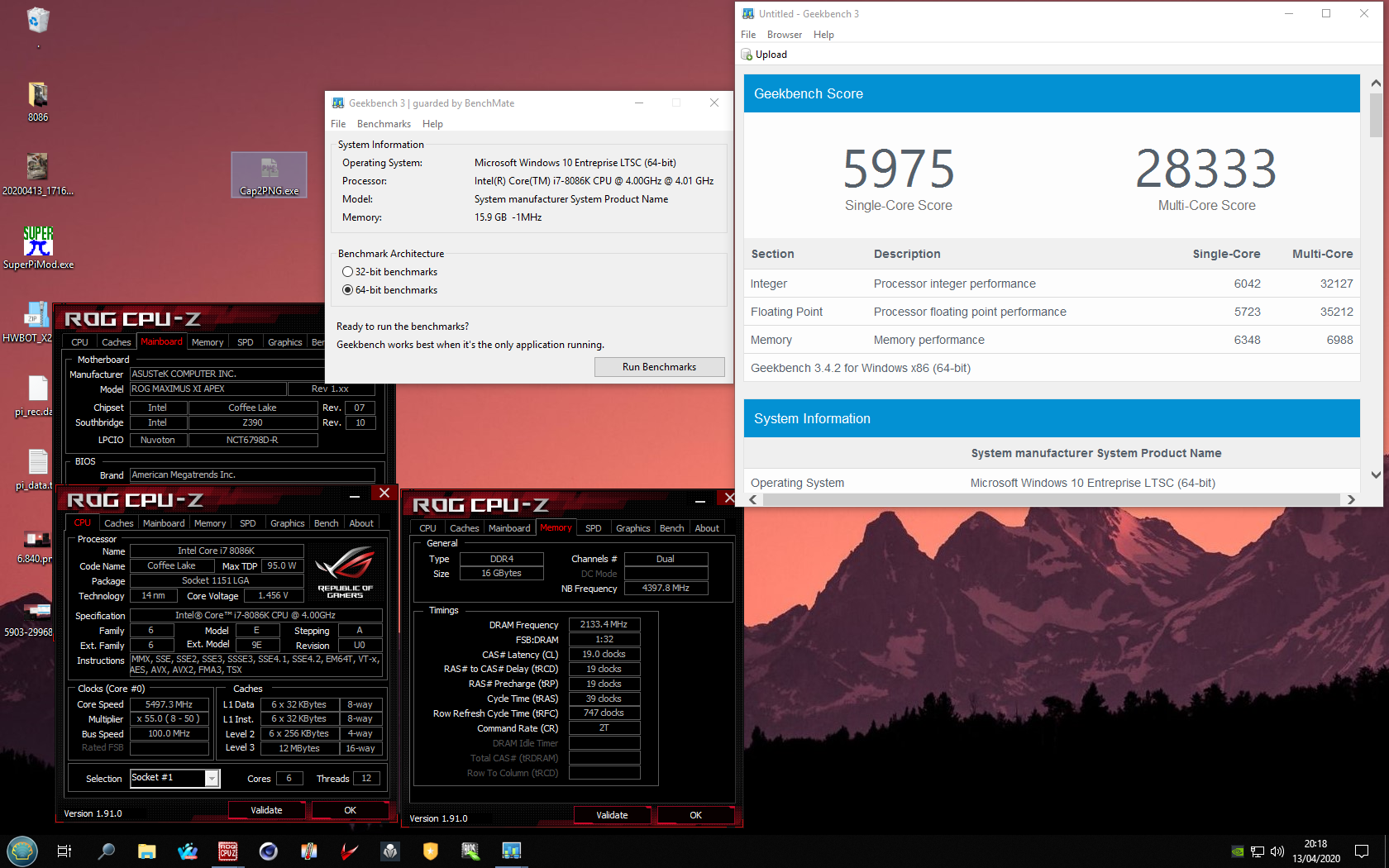1389x868 pixels.
Task: Activate the Geekbench taskbar icon
Action: tap(511, 851)
